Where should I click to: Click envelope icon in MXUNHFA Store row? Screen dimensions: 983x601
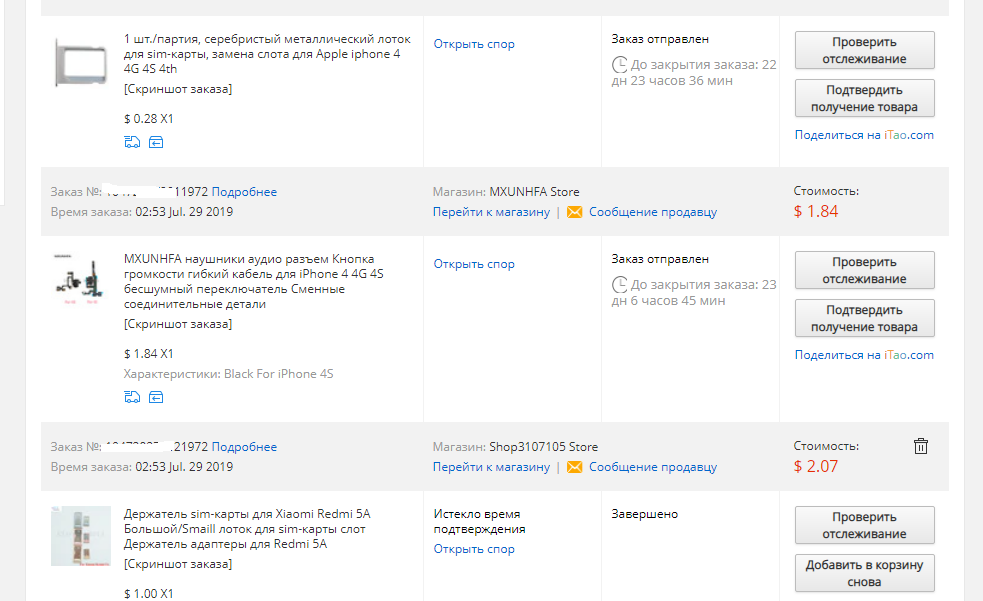point(574,212)
